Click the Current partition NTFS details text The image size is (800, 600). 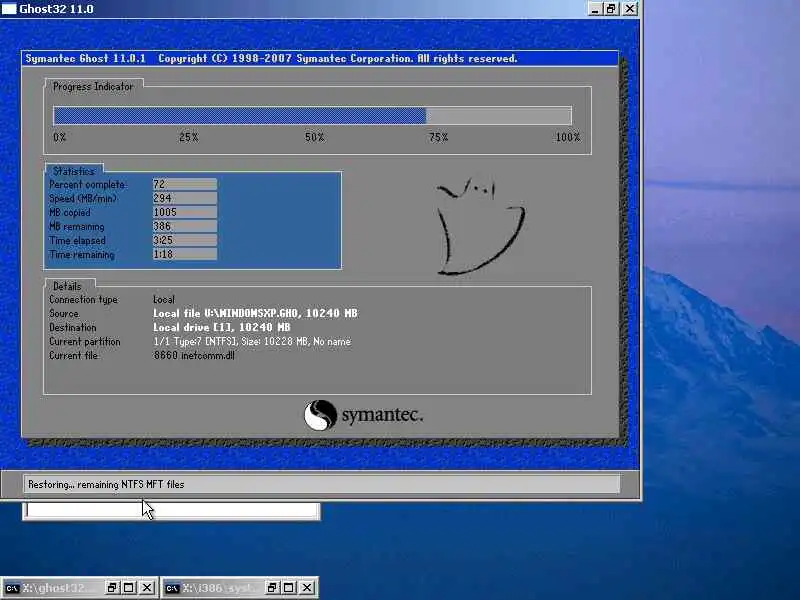point(252,341)
